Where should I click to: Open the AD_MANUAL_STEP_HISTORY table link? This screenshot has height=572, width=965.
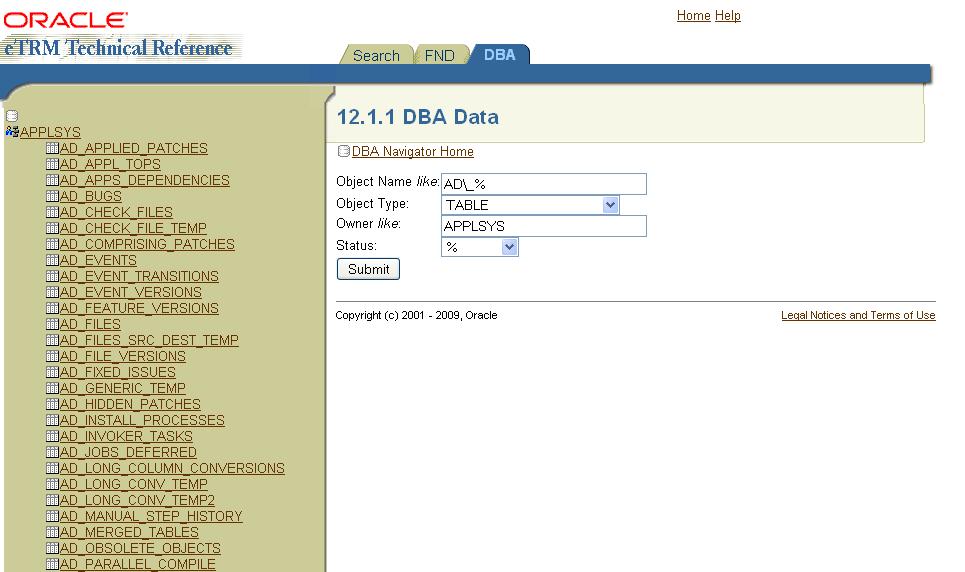pyautogui.click(x=151, y=517)
